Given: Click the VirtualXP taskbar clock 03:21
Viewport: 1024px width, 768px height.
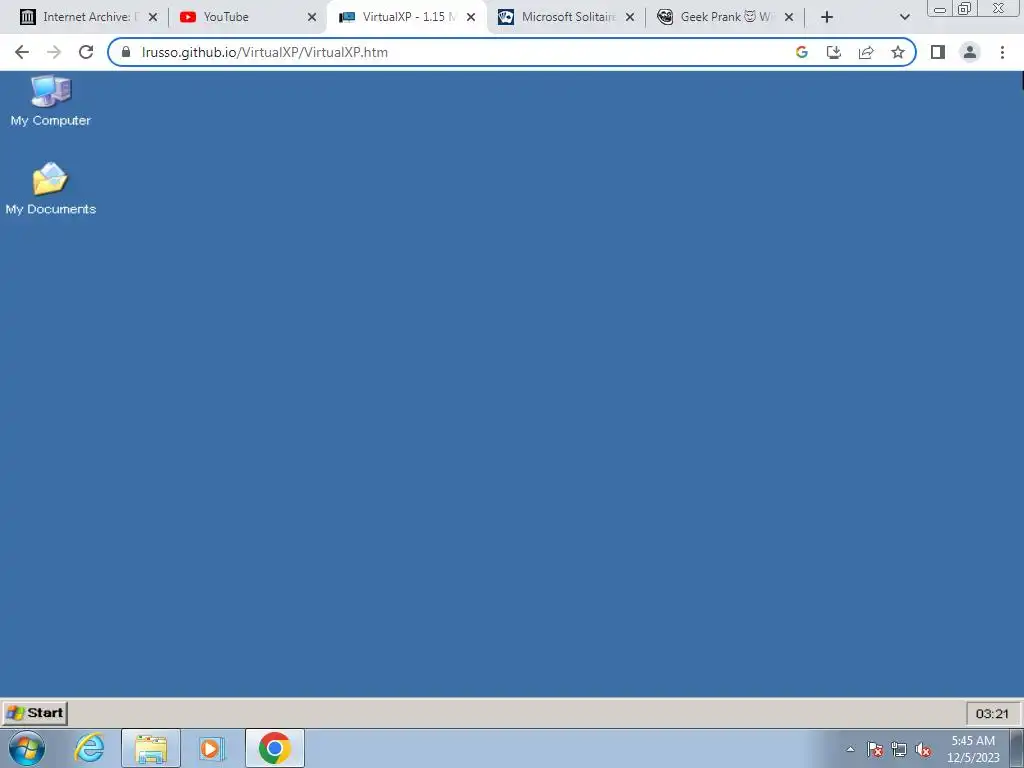Looking at the screenshot, I should [992, 714].
